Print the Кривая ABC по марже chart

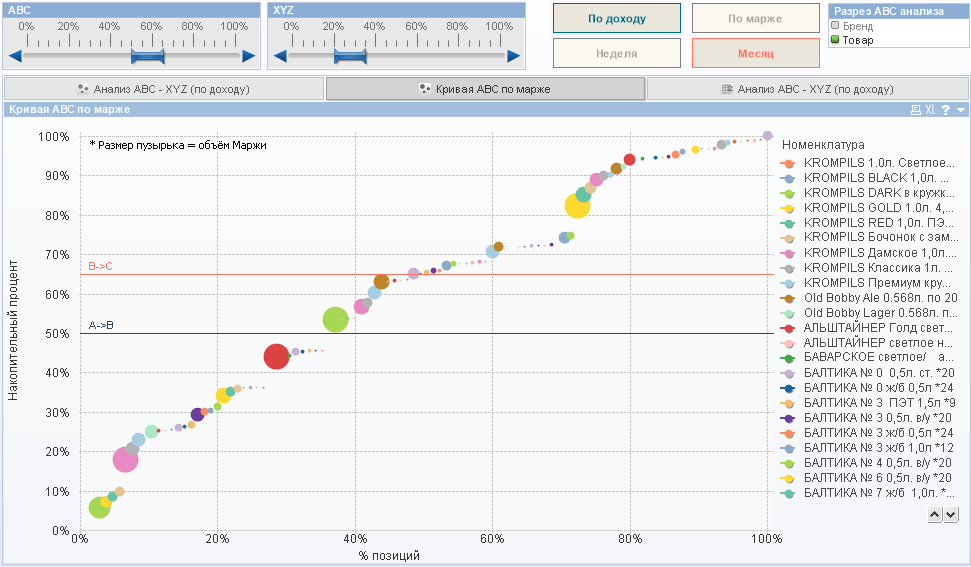(916, 110)
